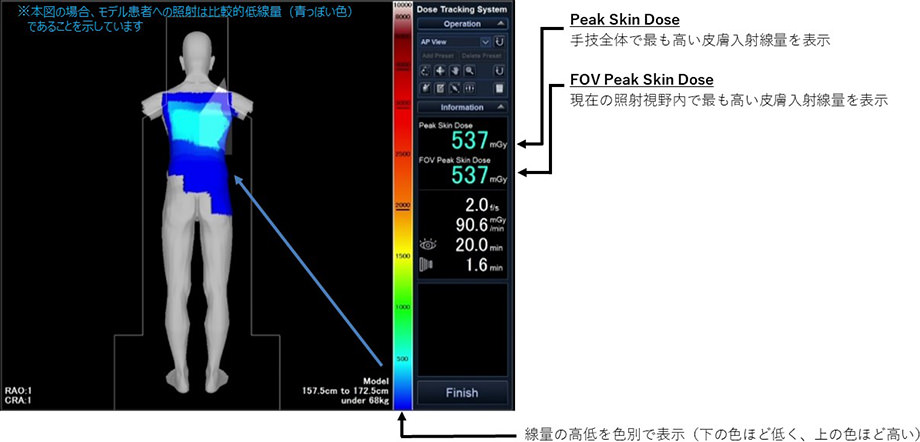
Task: Select the four-arrow move tool icon
Action: click(441, 71)
